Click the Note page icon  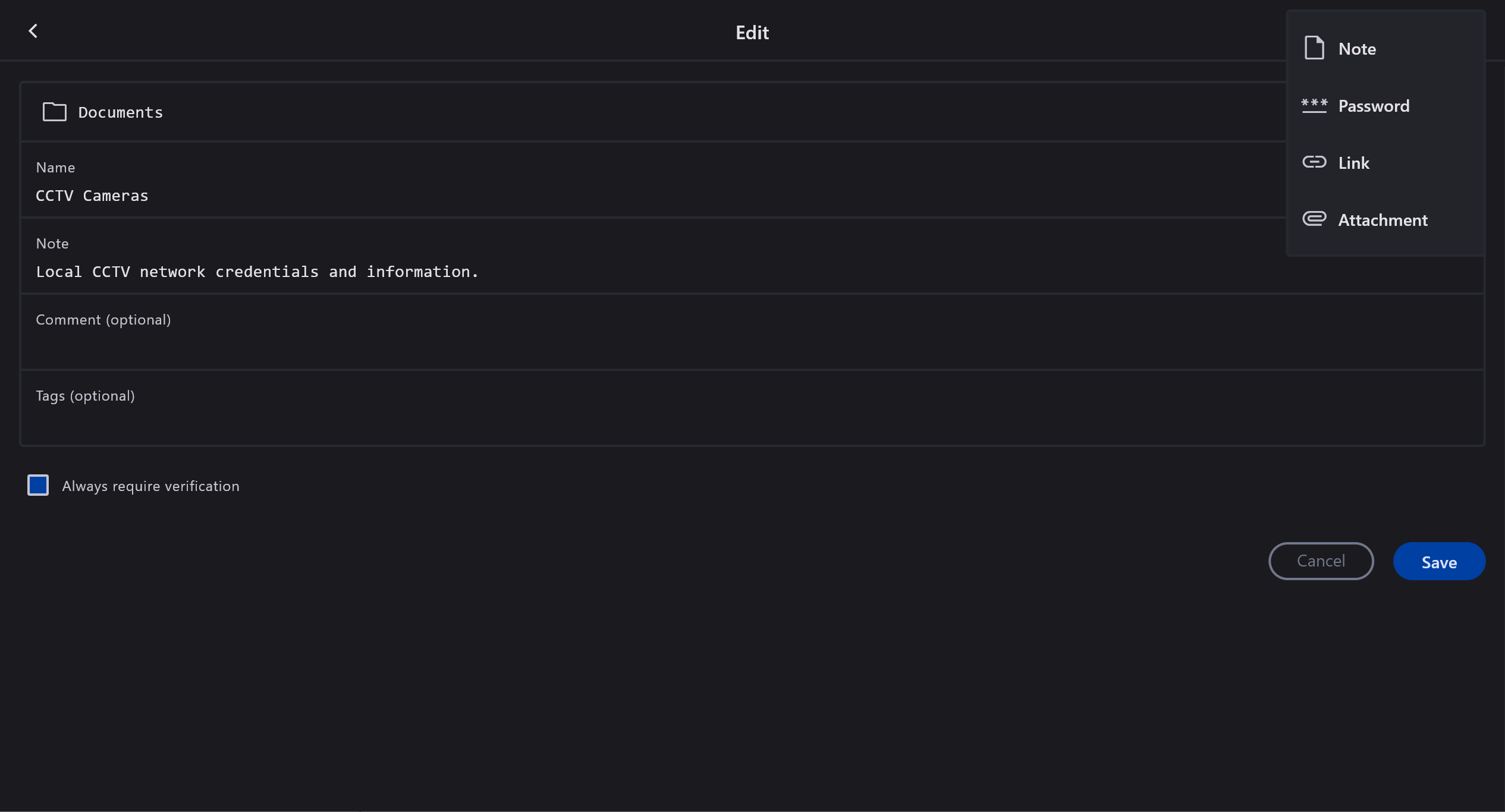tap(1314, 48)
